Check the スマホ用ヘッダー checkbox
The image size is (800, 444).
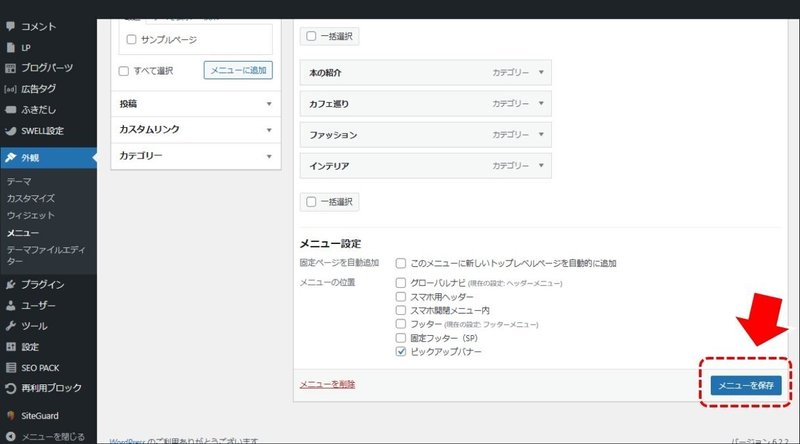coord(401,297)
